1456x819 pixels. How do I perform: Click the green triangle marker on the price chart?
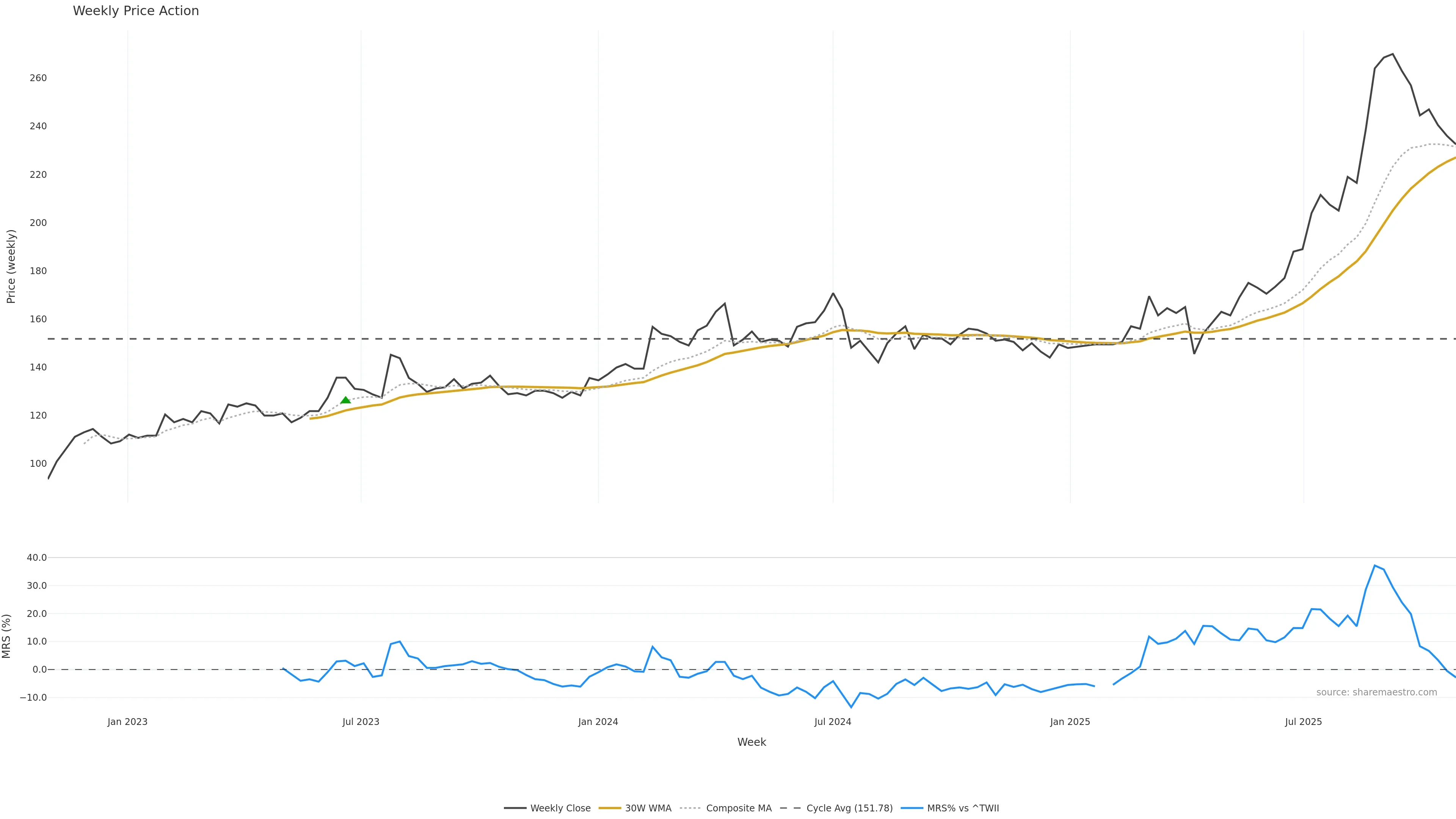[345, 400]
